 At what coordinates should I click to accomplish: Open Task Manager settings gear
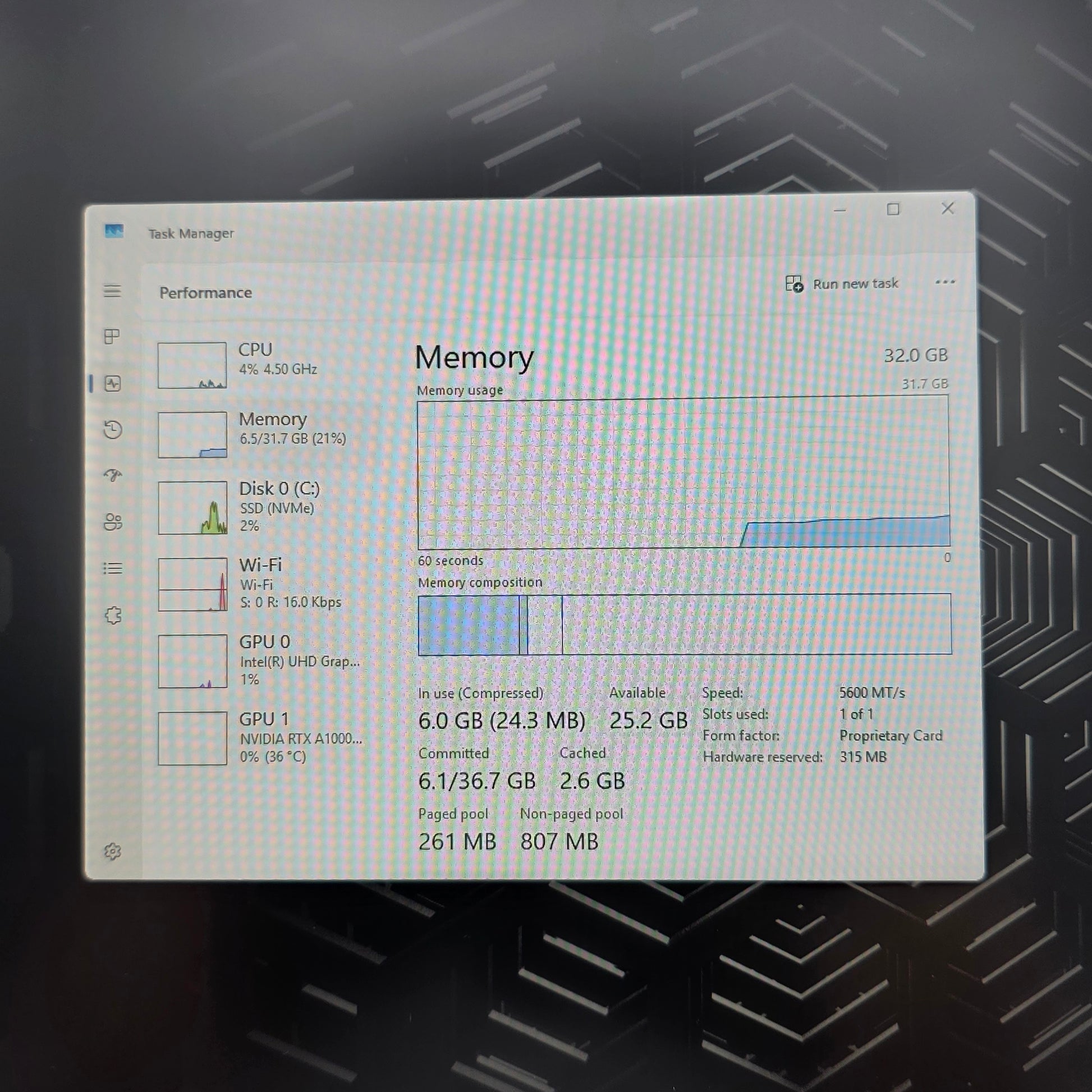coord(112,851)
